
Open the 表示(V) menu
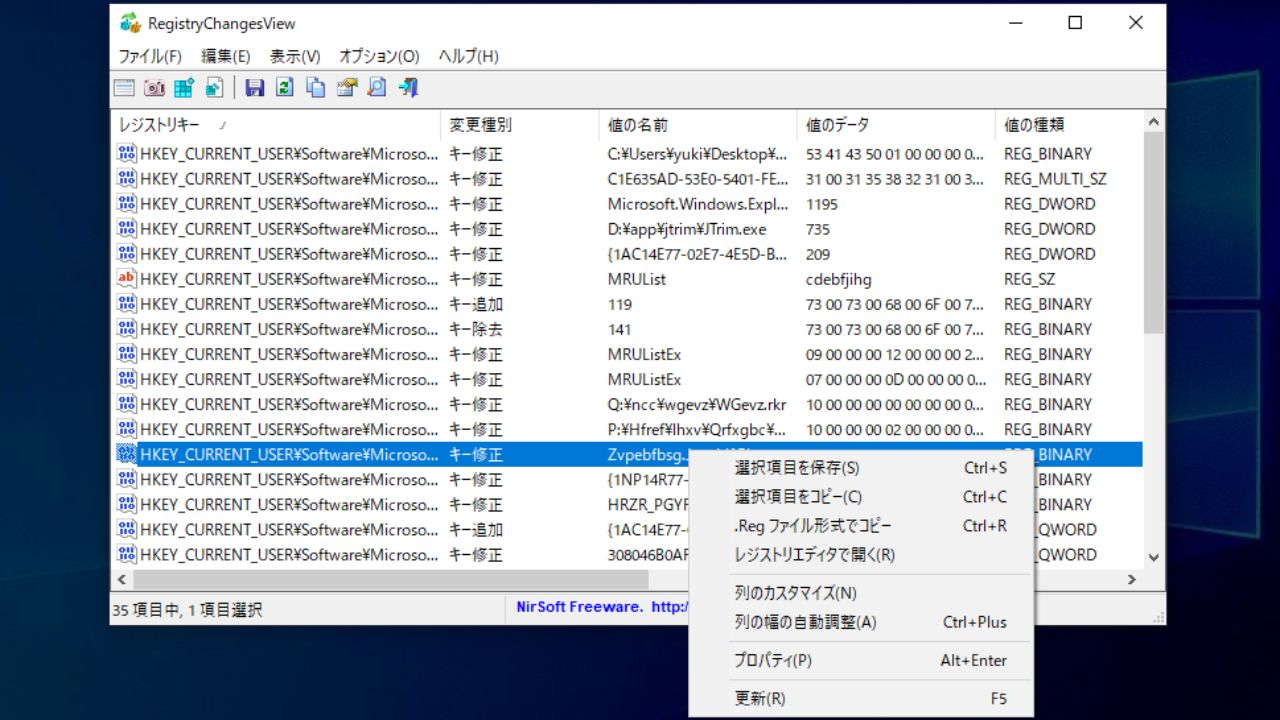coord(295,56)
